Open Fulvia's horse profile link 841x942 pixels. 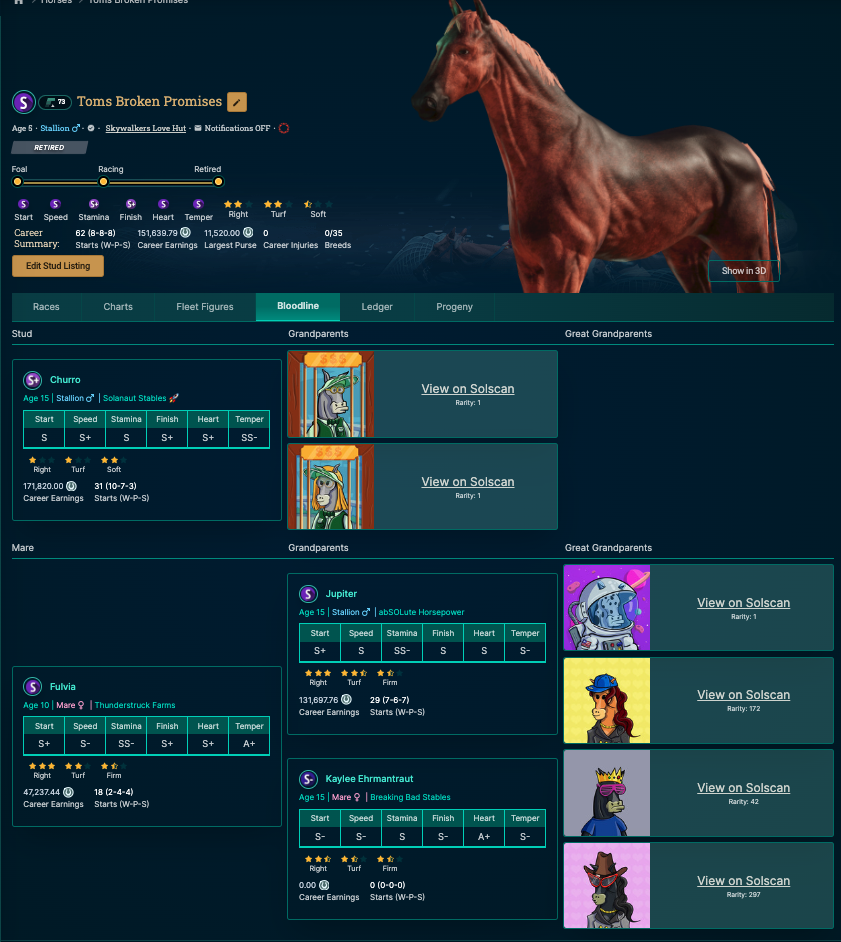point(62,686)
